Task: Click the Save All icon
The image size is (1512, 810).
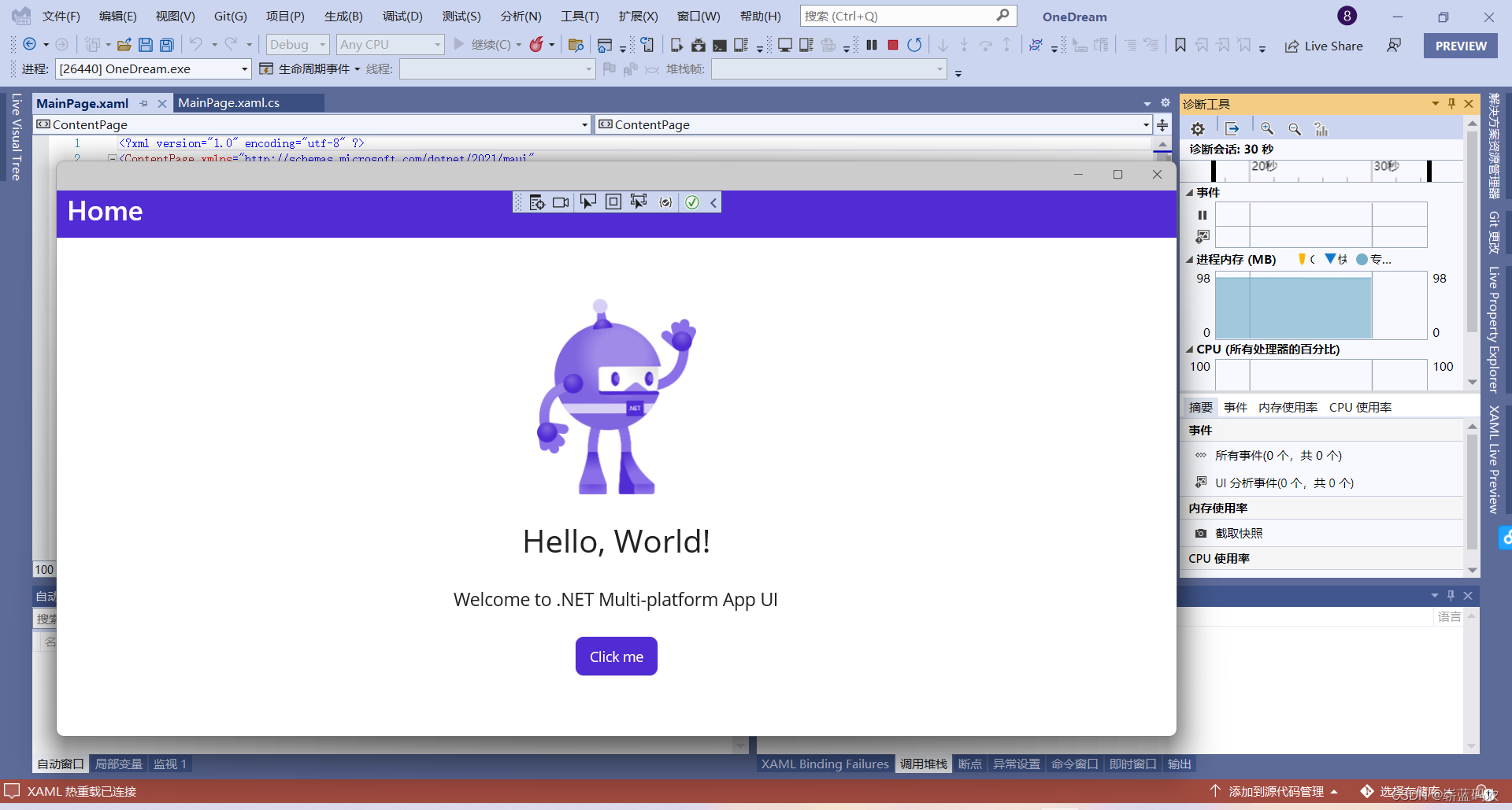Action: tap(167, 45)
